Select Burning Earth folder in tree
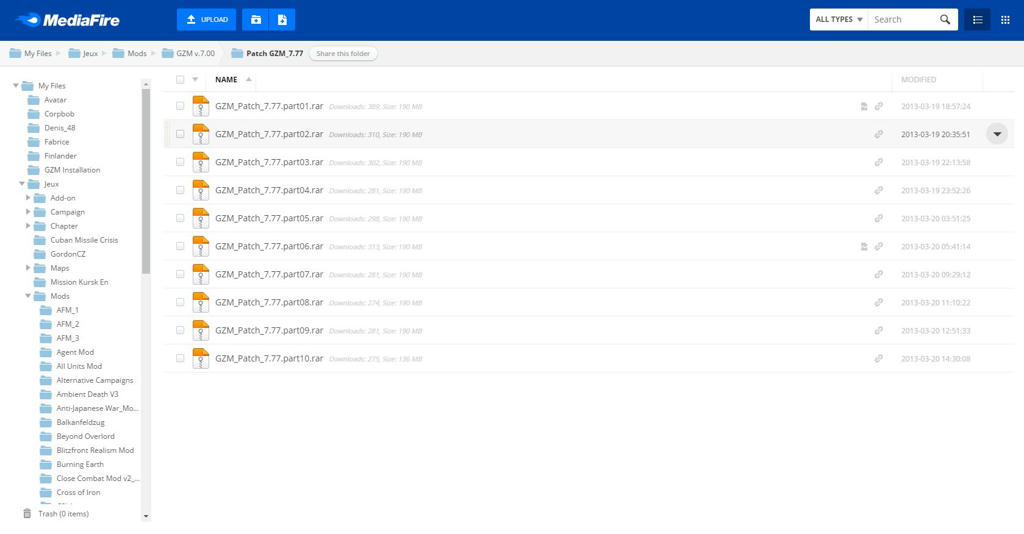 [x=80, y=464]
